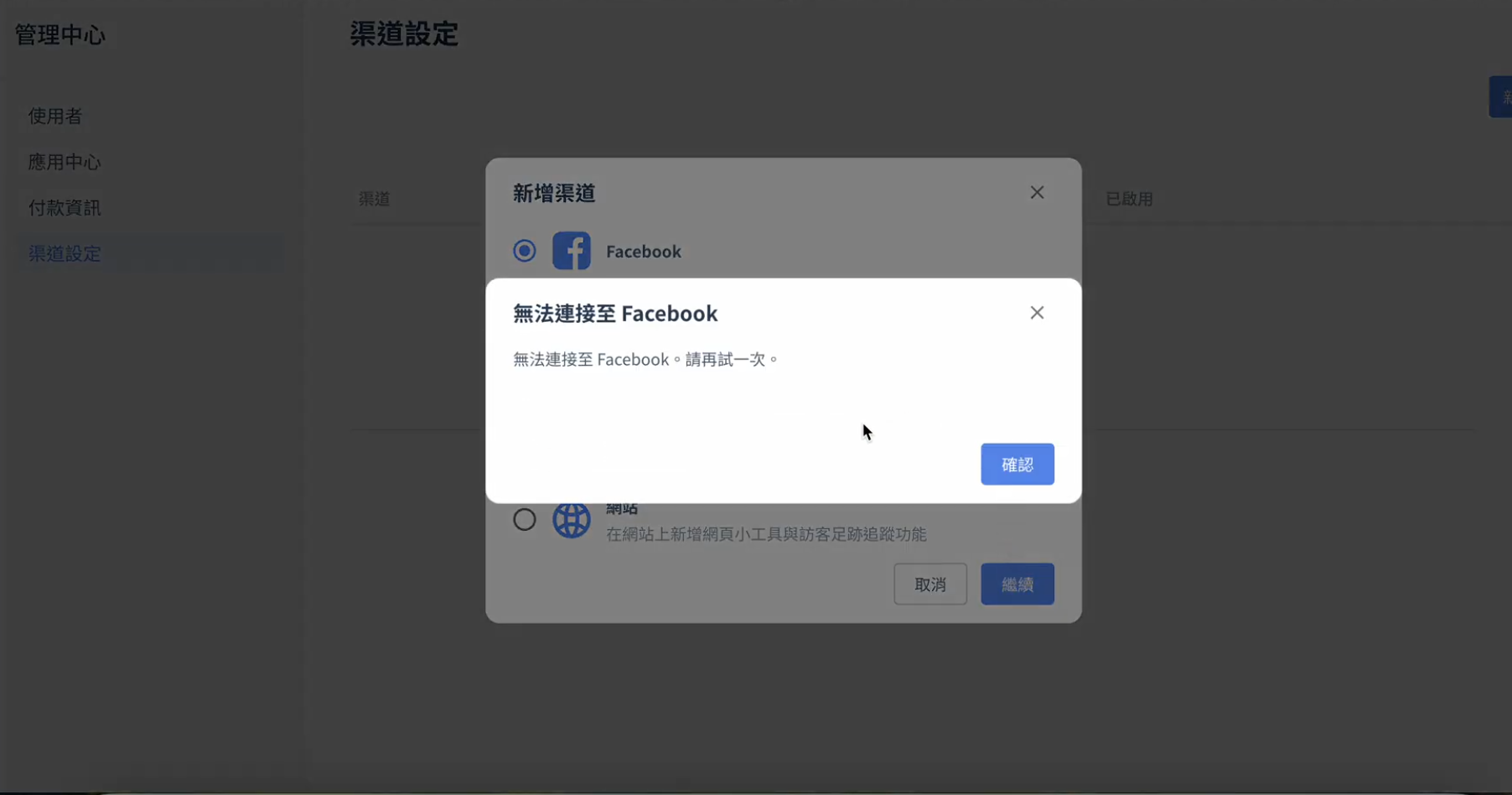Click the 在網站上新增網頁小工具 description text
Viewport: 1512px width, 795px height.
pos(766,534)
